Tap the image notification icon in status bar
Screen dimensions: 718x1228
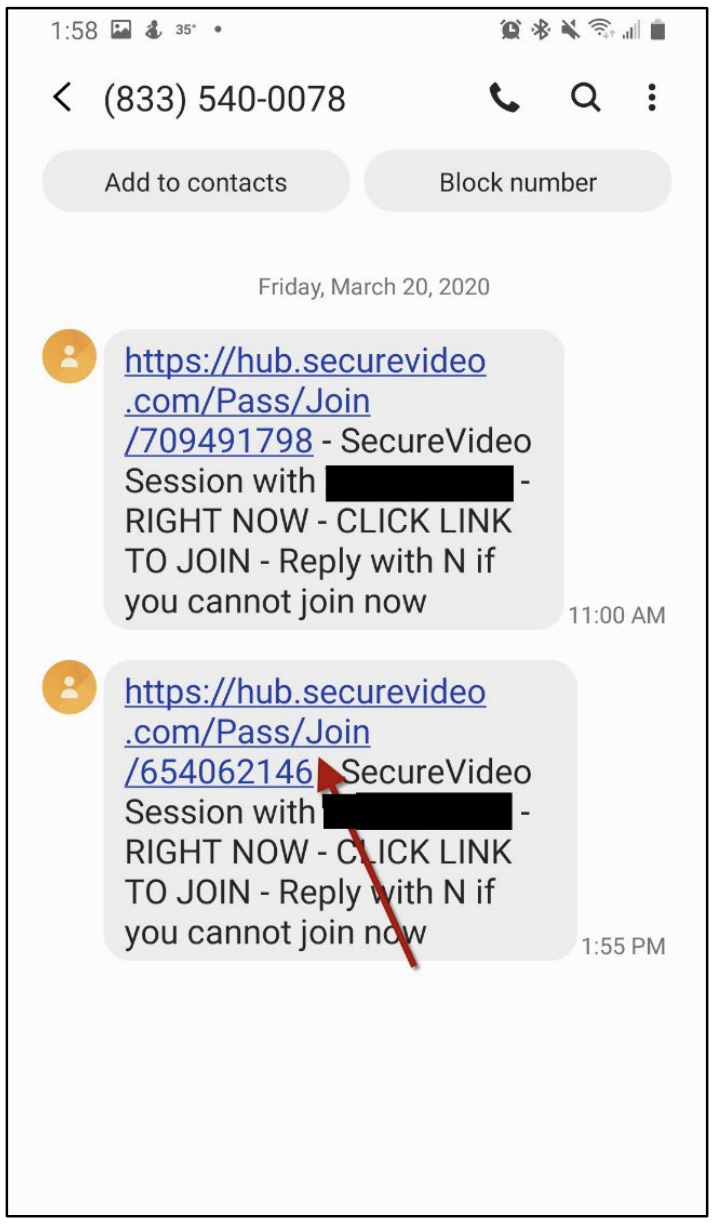pyautogui.click(x=121, y=30)
